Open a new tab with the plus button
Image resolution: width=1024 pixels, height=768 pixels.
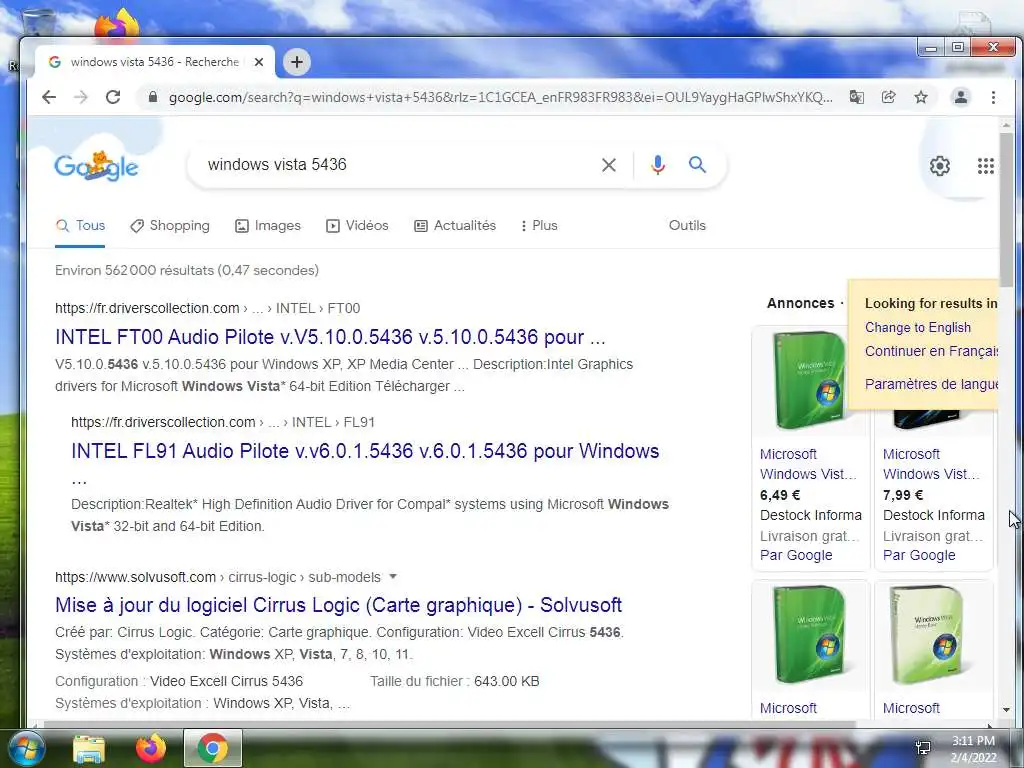tap(296, 62)
